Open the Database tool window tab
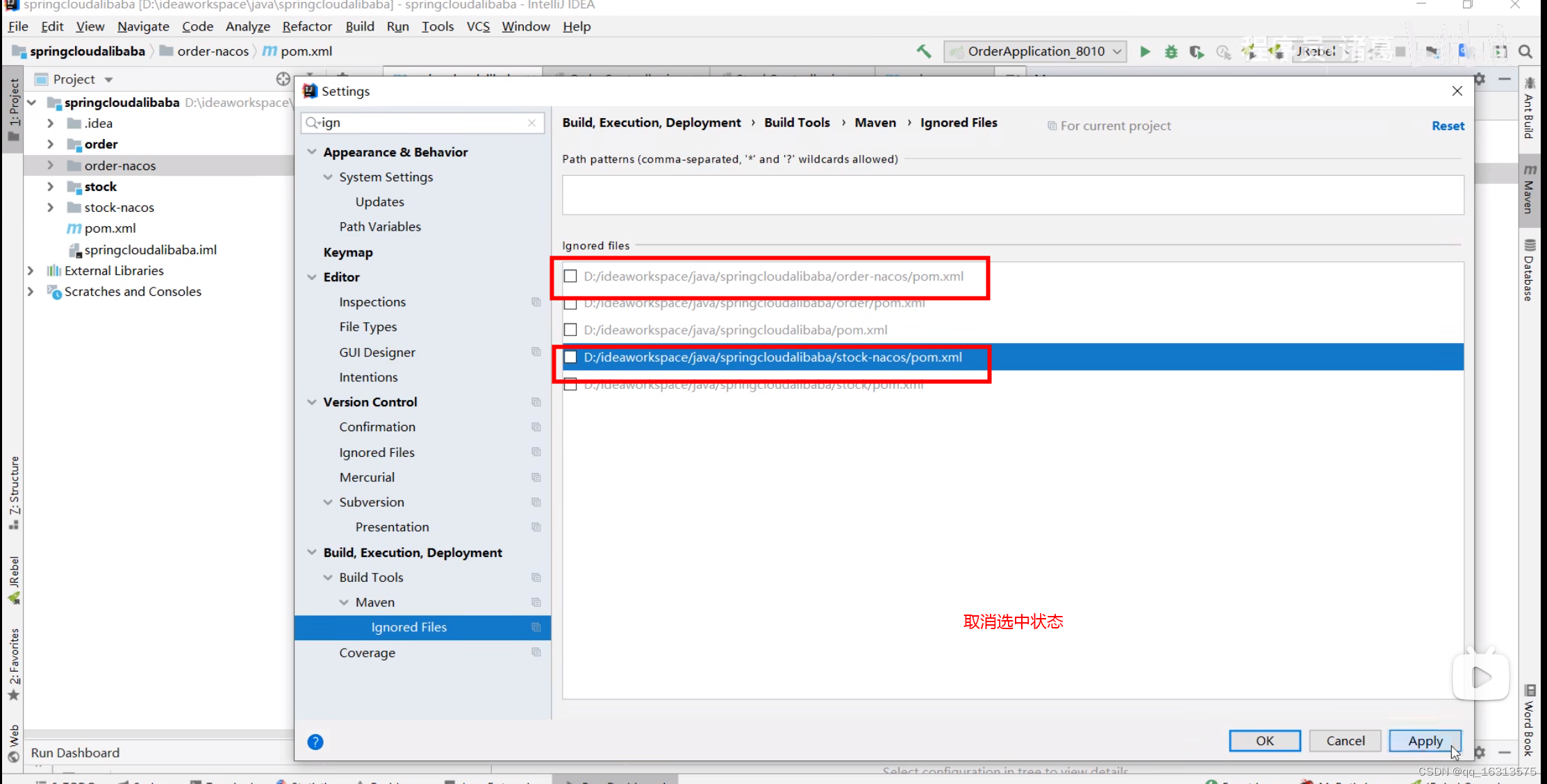Image resolution: width=1547 pixels, height=784 pixels. click(x=1529, y=270)
